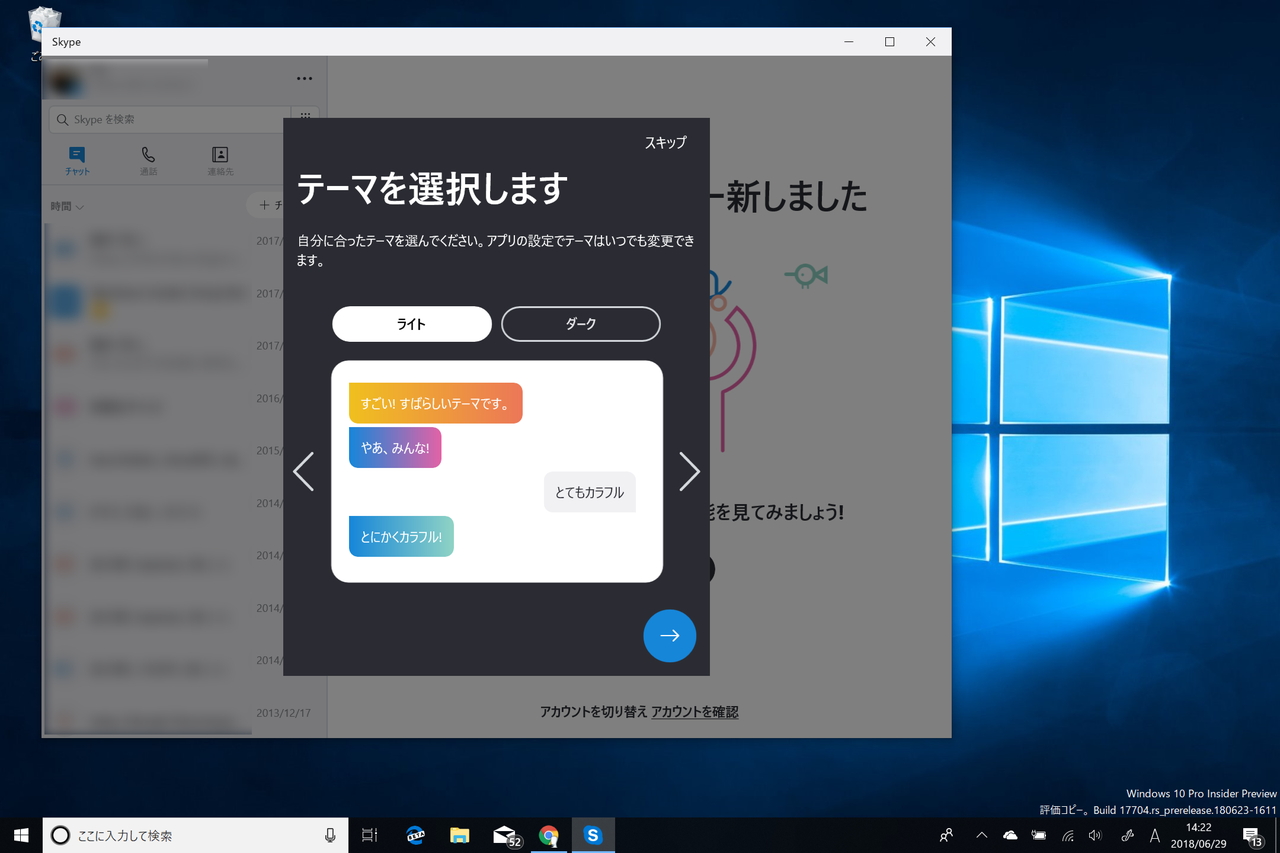
Task: Launch Chrome from the taskbar
Action: point(548,835)
